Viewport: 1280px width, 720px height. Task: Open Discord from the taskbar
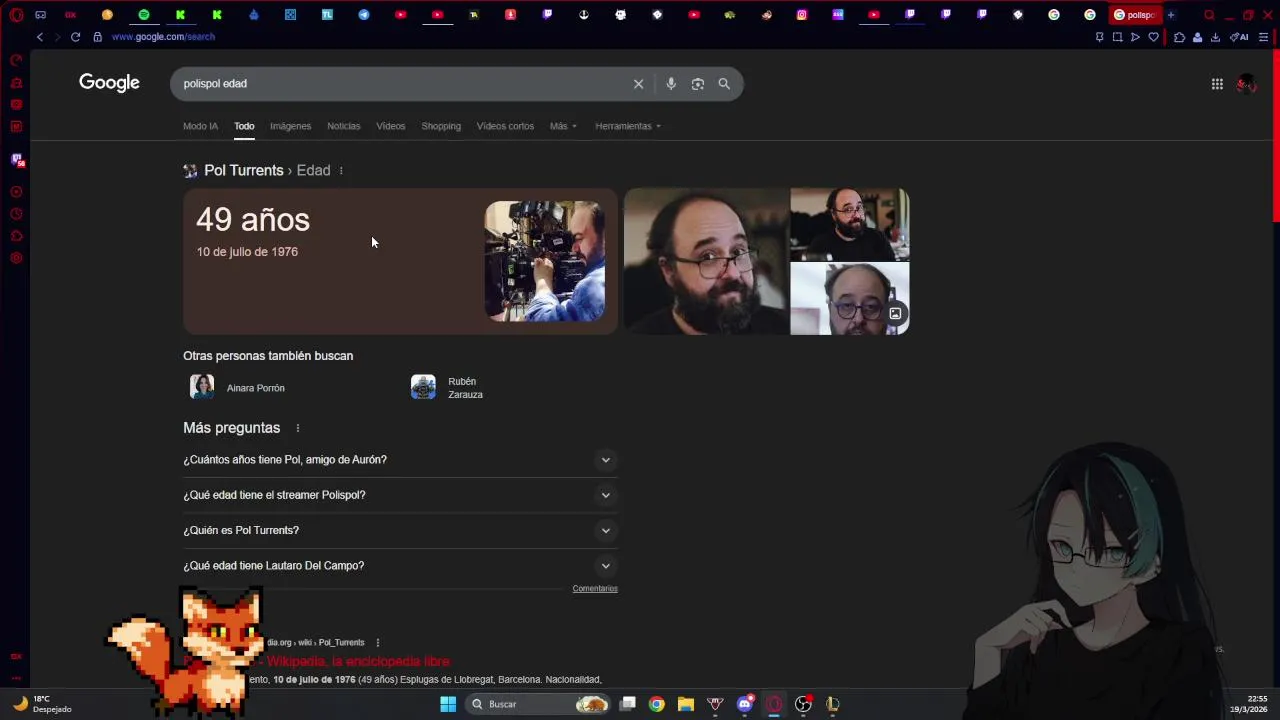click(x=744, y=704)
